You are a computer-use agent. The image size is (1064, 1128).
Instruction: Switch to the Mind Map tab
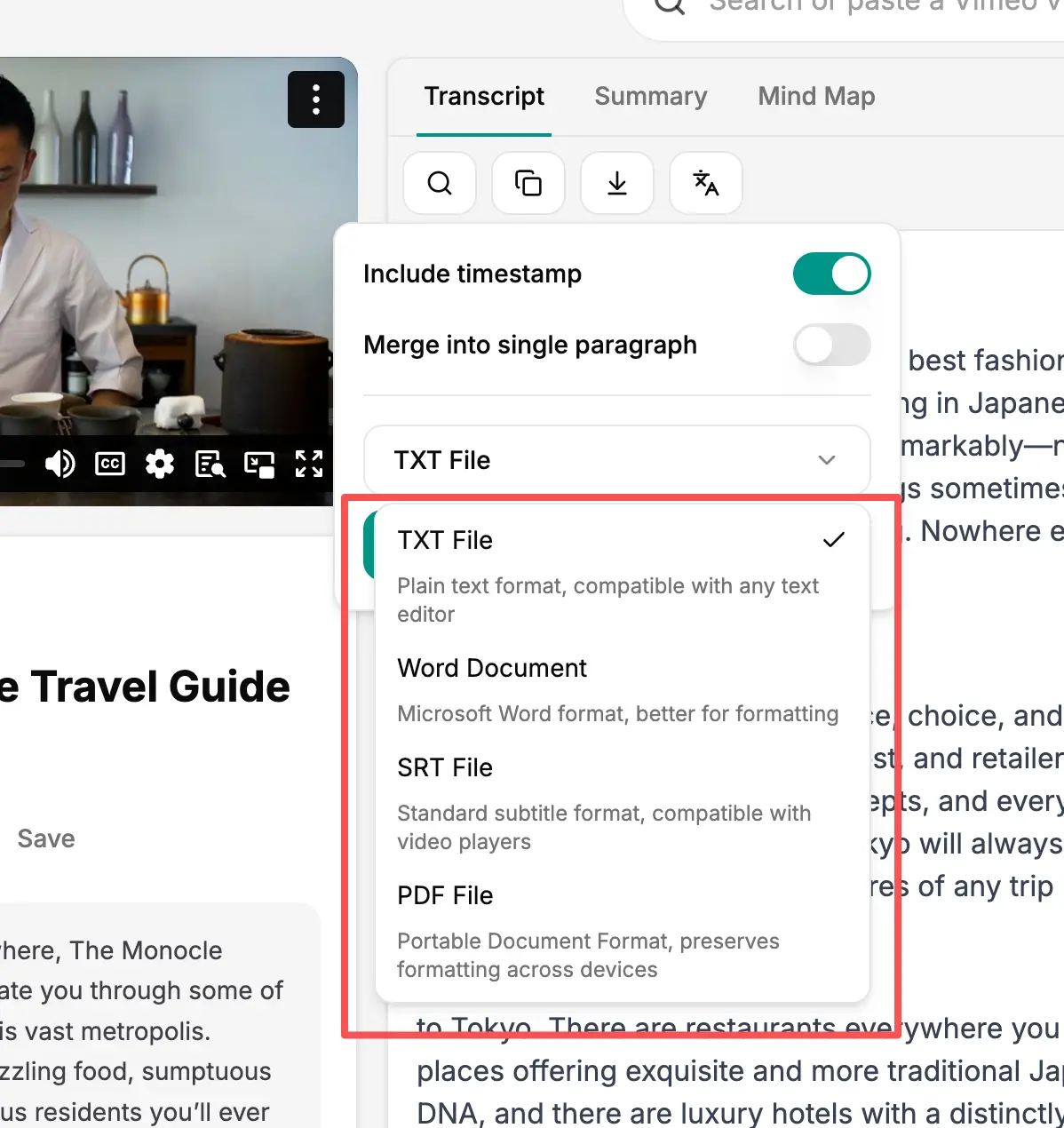[x=816, y=96]
